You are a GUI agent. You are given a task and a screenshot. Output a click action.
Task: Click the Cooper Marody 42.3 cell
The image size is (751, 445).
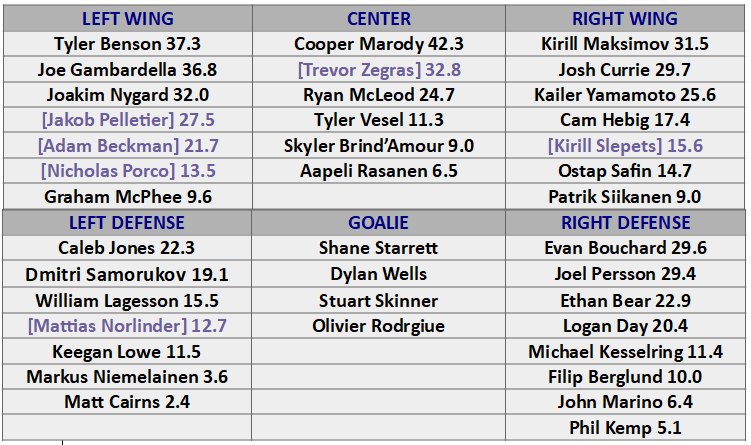click(379, 44)
